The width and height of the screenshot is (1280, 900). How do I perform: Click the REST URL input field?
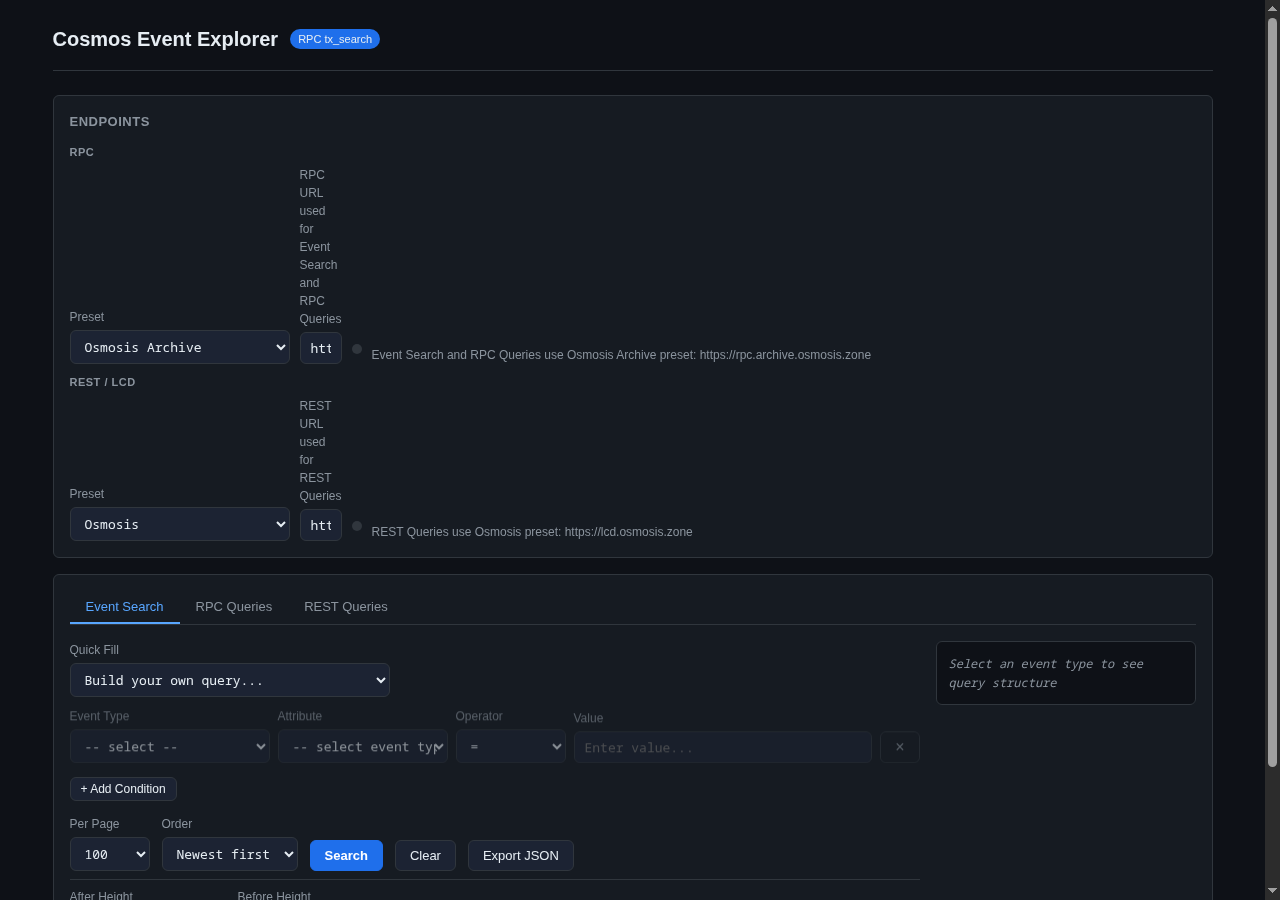(321, 525)
